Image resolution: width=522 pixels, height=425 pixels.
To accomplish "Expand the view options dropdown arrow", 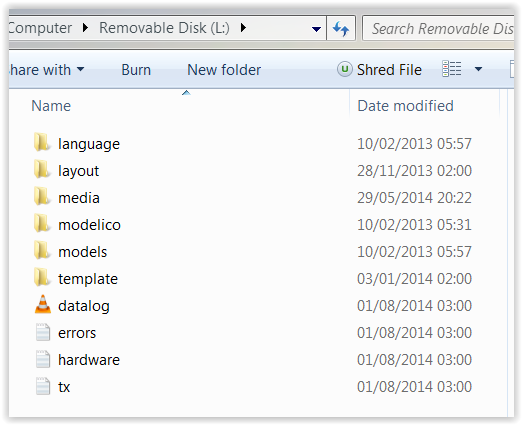I will coord(478,69).
